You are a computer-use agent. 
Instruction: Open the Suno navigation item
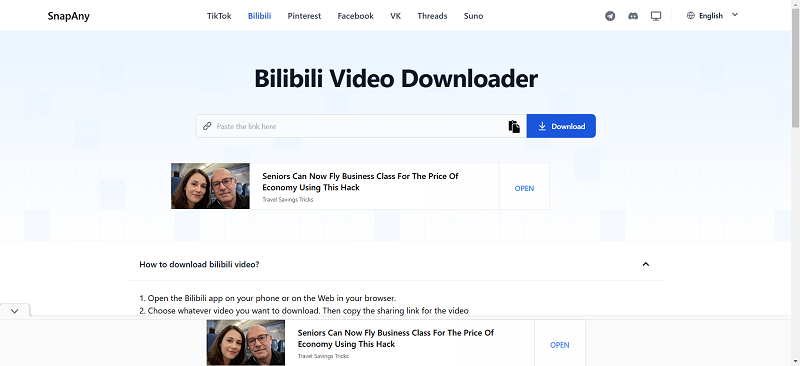click(473, 16)
